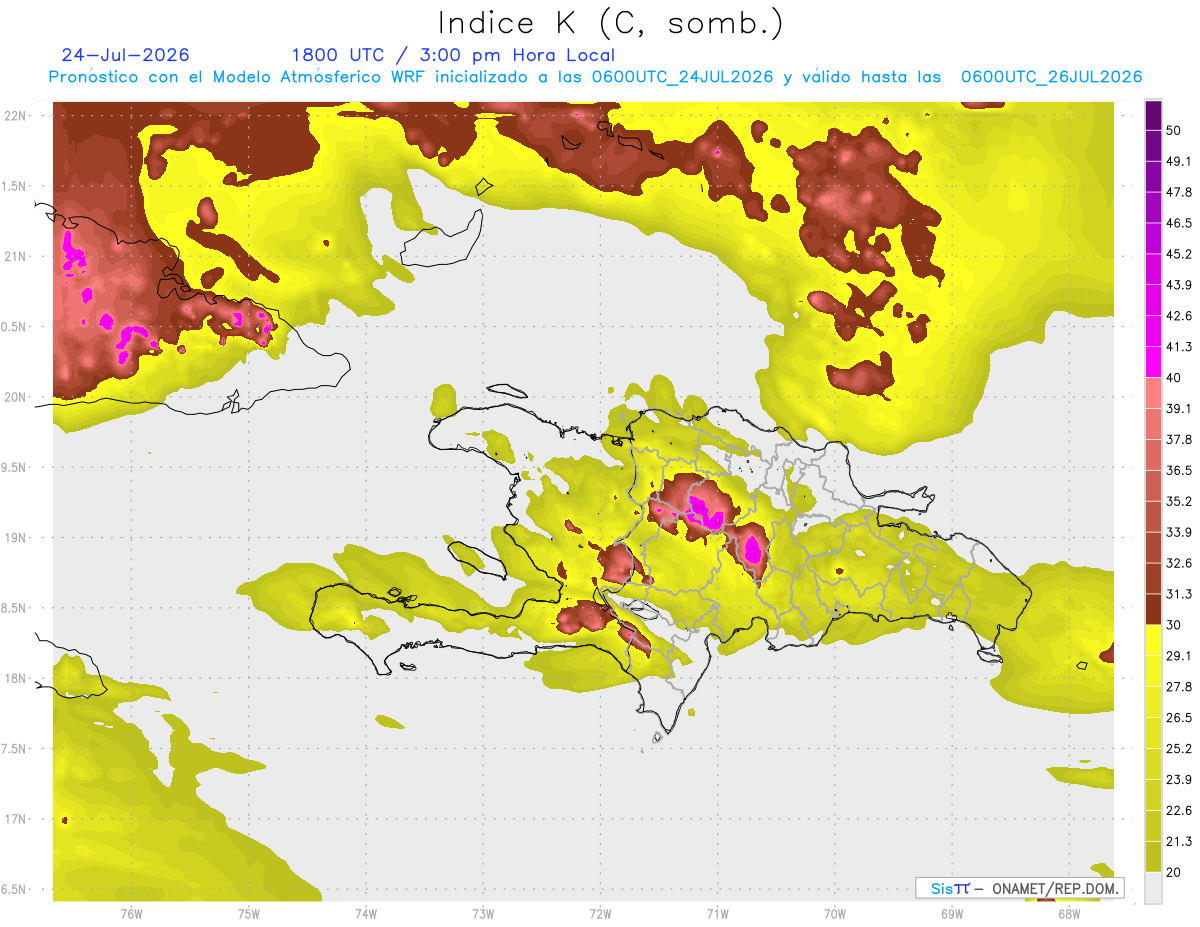Click the colorbar value "46.5"
This screenshot has height=927, width=1200.
coord(1179,223)
